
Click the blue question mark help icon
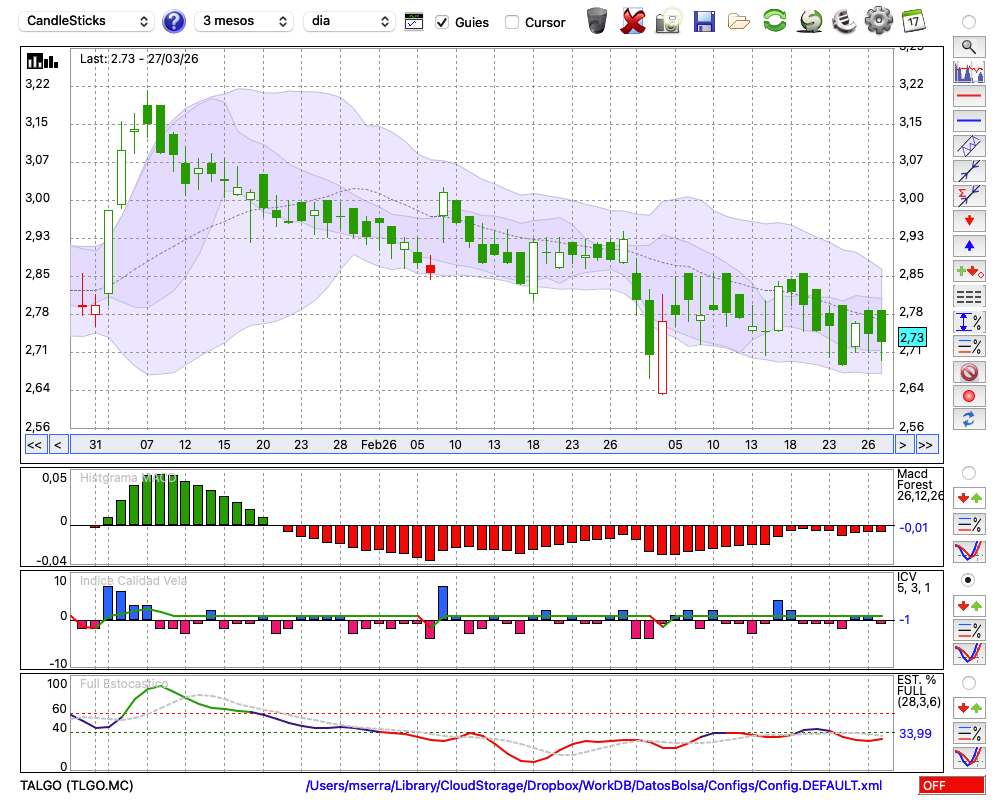174,21
